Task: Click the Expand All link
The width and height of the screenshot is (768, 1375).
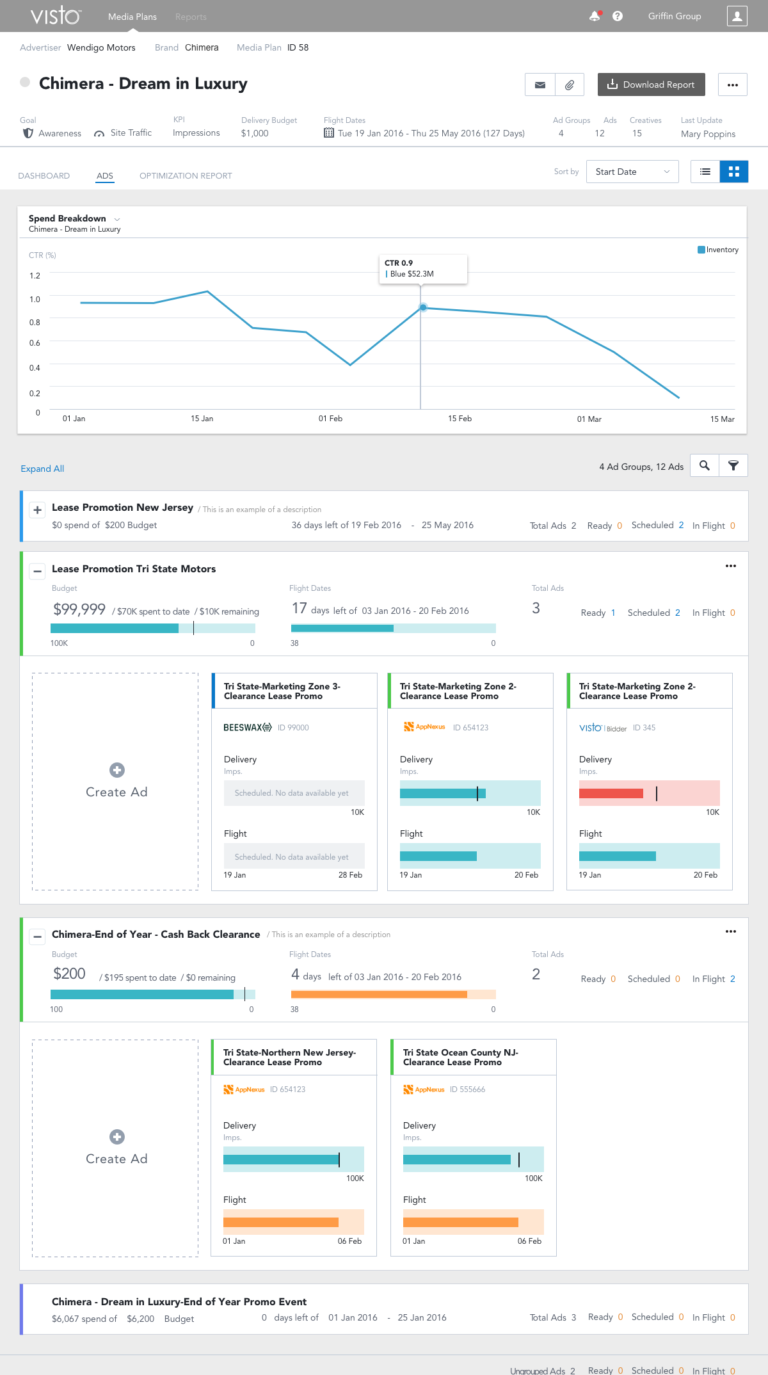Action: point(42,468)
